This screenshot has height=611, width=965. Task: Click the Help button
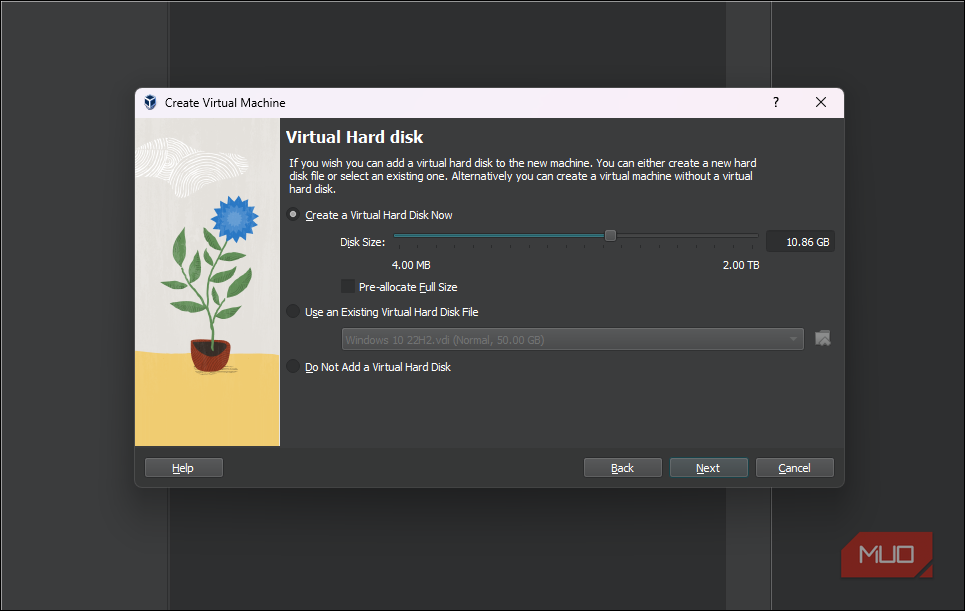coord(183,468)
